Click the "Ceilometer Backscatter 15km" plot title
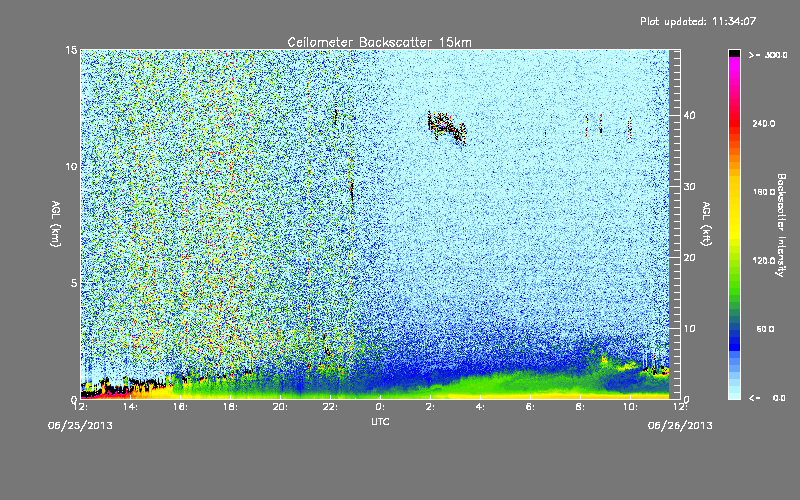800x500 pixels. click(379, 42)
